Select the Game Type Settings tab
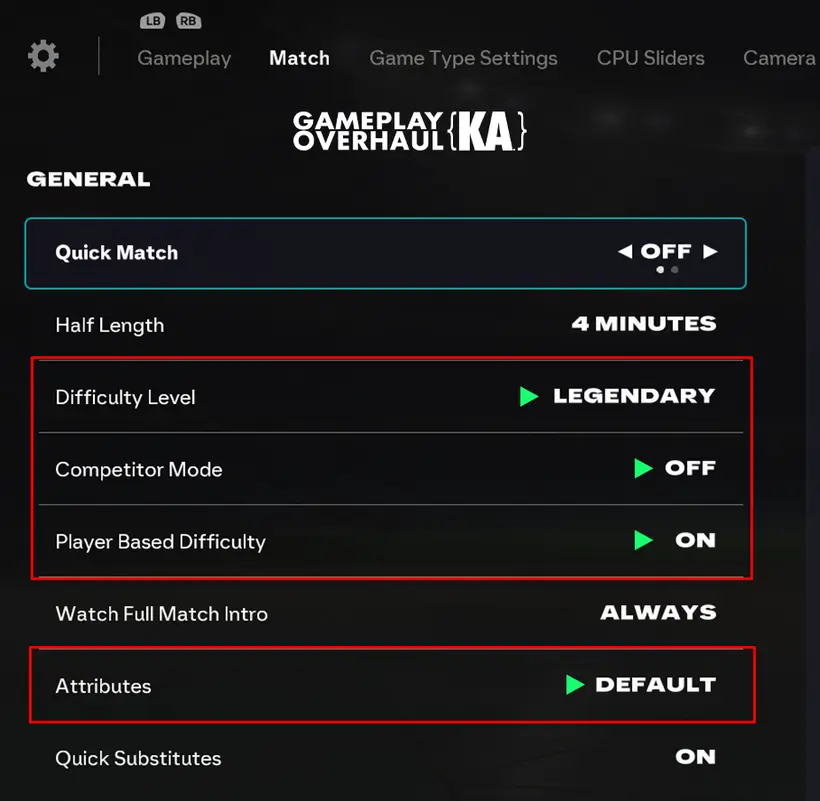Viewport: 820px width, 801px height. (463, 58)
